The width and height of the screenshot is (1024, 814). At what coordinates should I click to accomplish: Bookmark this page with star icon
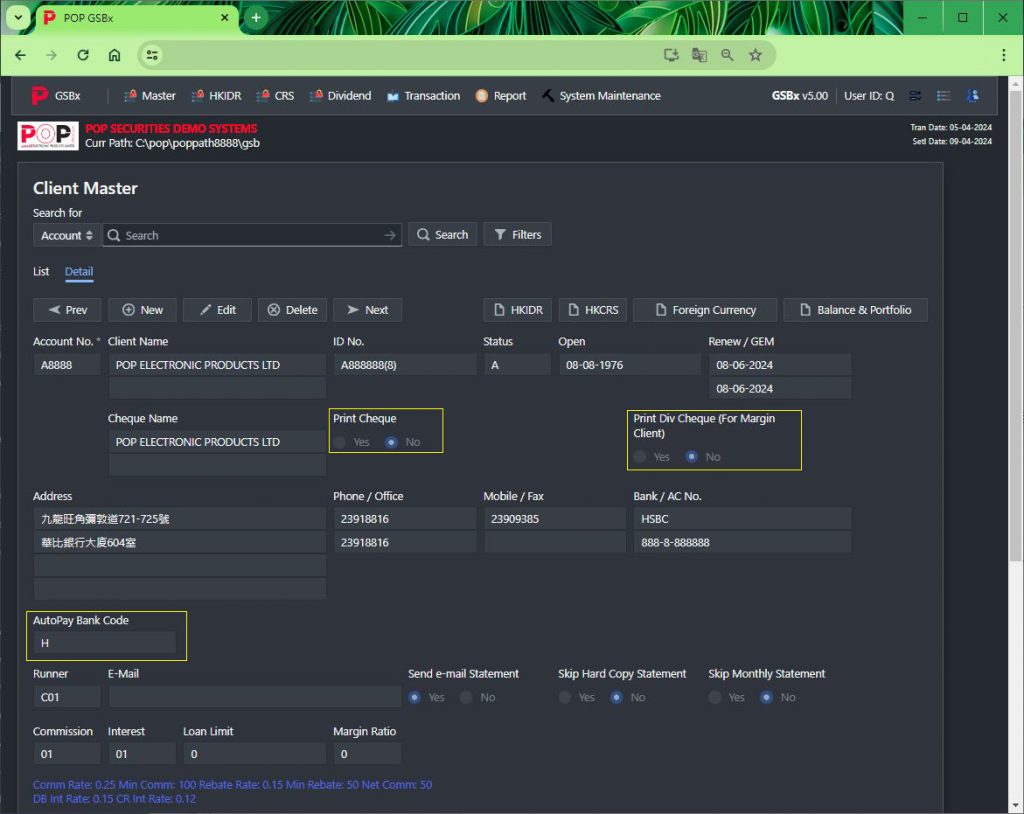pyautogui.click(x=755, y=55)
